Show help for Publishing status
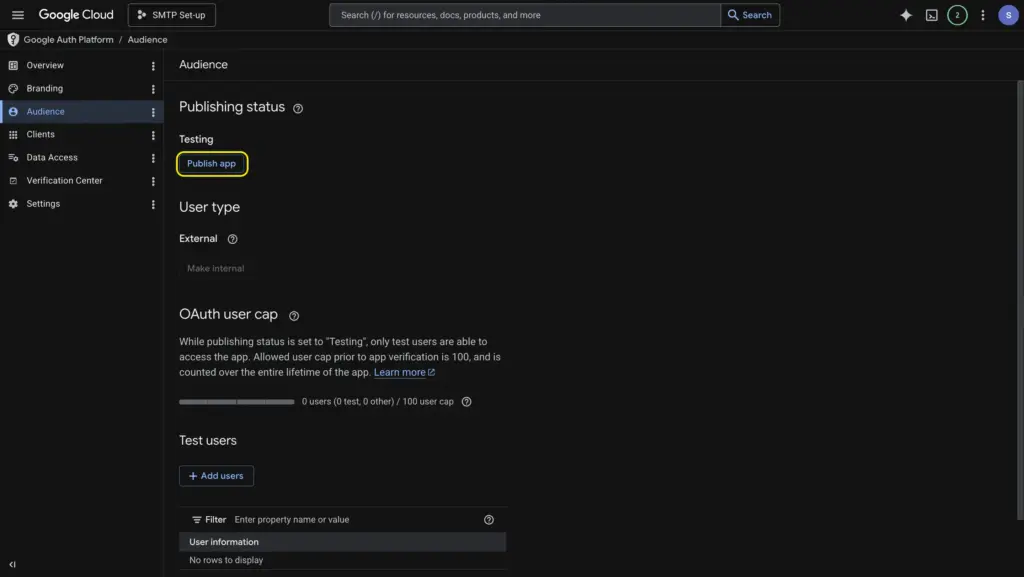The image size is (1024, 577). point(298,108)
